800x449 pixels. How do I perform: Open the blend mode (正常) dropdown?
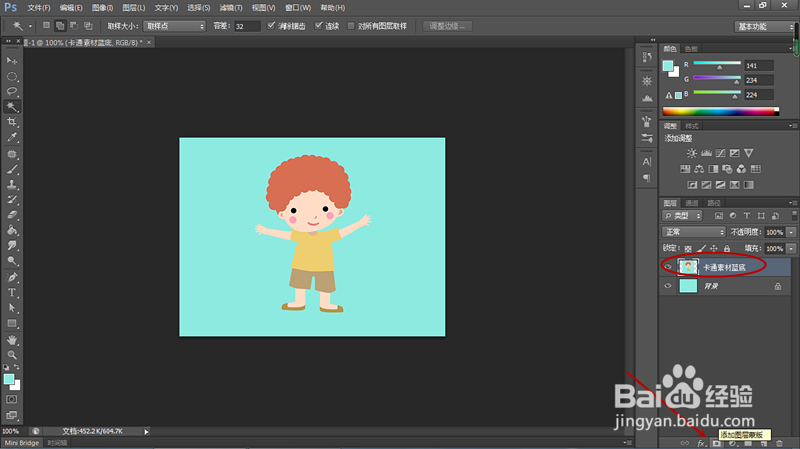(694, 232)
